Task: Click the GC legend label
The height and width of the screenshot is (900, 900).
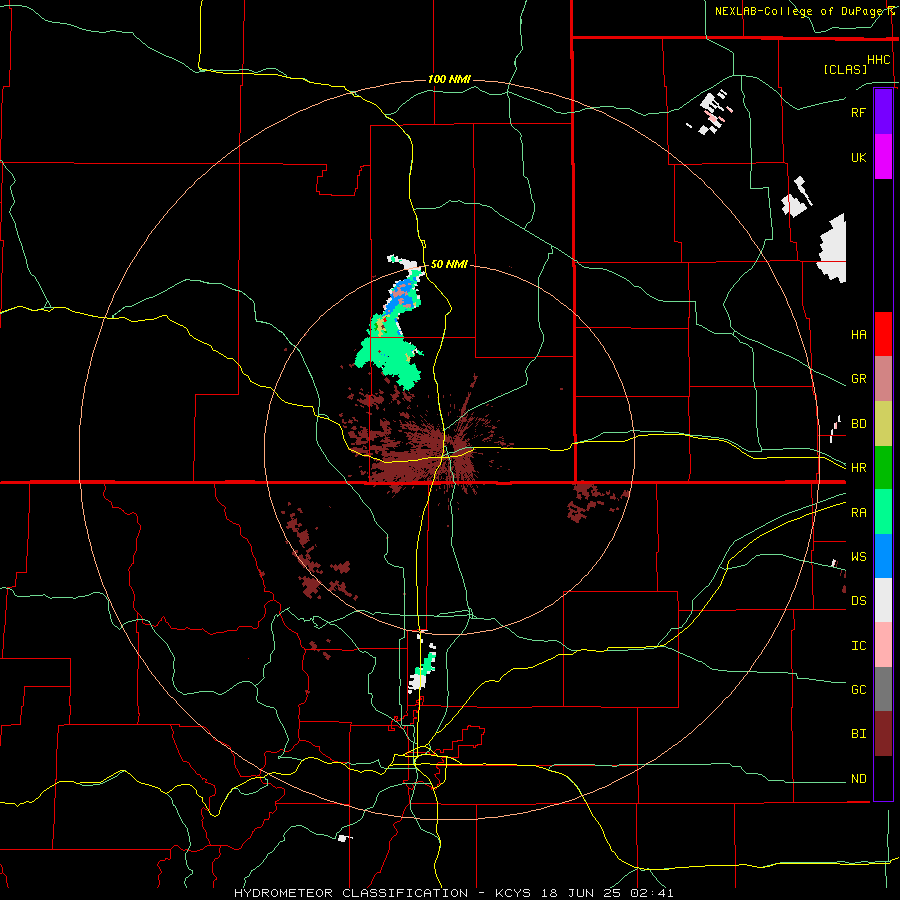Action: 858,690
